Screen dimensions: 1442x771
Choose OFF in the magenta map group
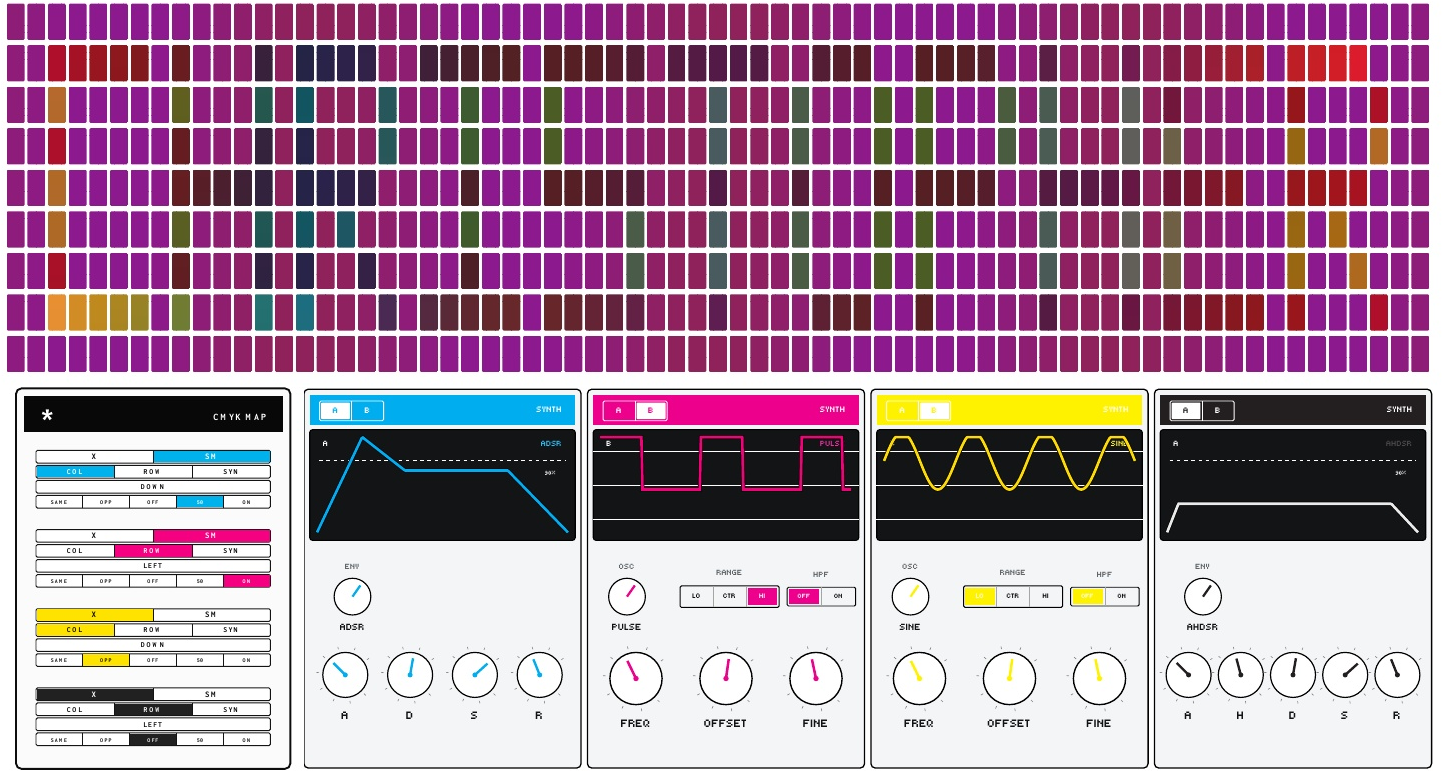tap(153, 580)
